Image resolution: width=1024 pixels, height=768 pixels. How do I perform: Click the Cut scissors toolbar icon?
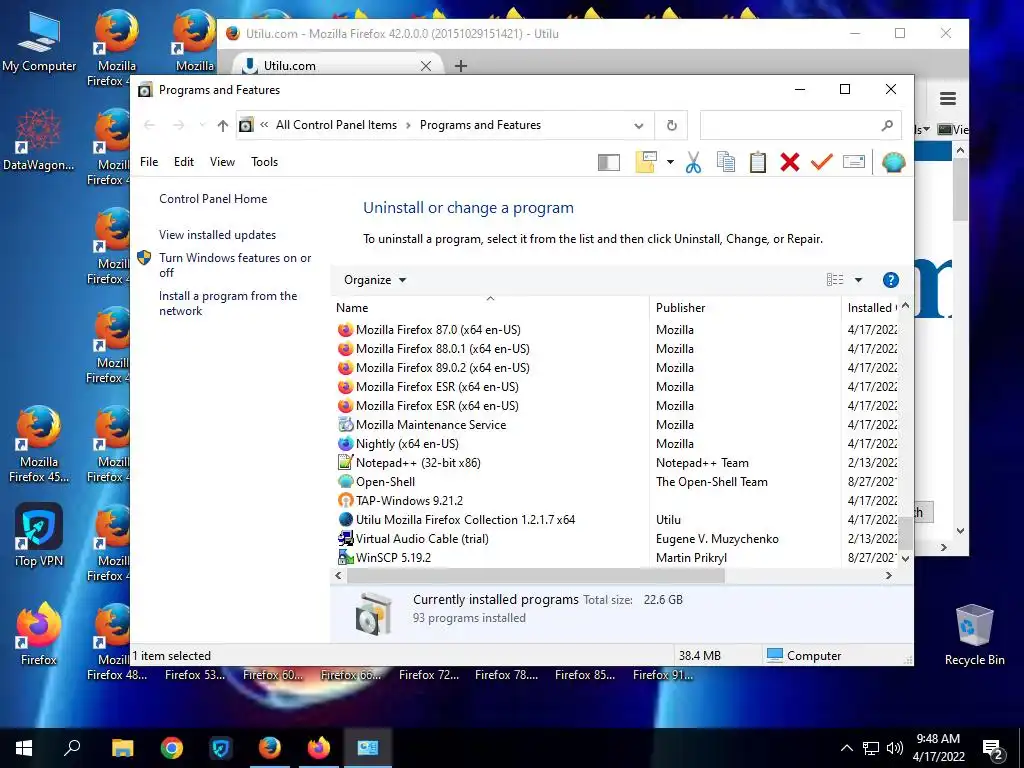click(693, 162)
